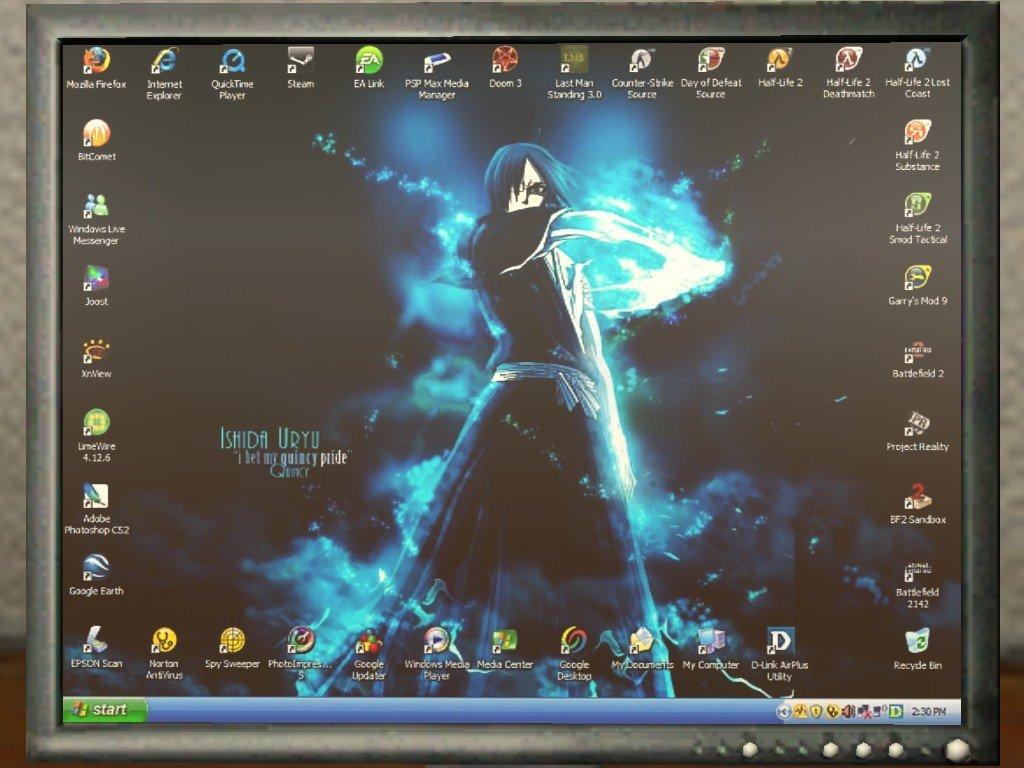Select the Battlefield 2142 icon

click(x=917, y=571)
